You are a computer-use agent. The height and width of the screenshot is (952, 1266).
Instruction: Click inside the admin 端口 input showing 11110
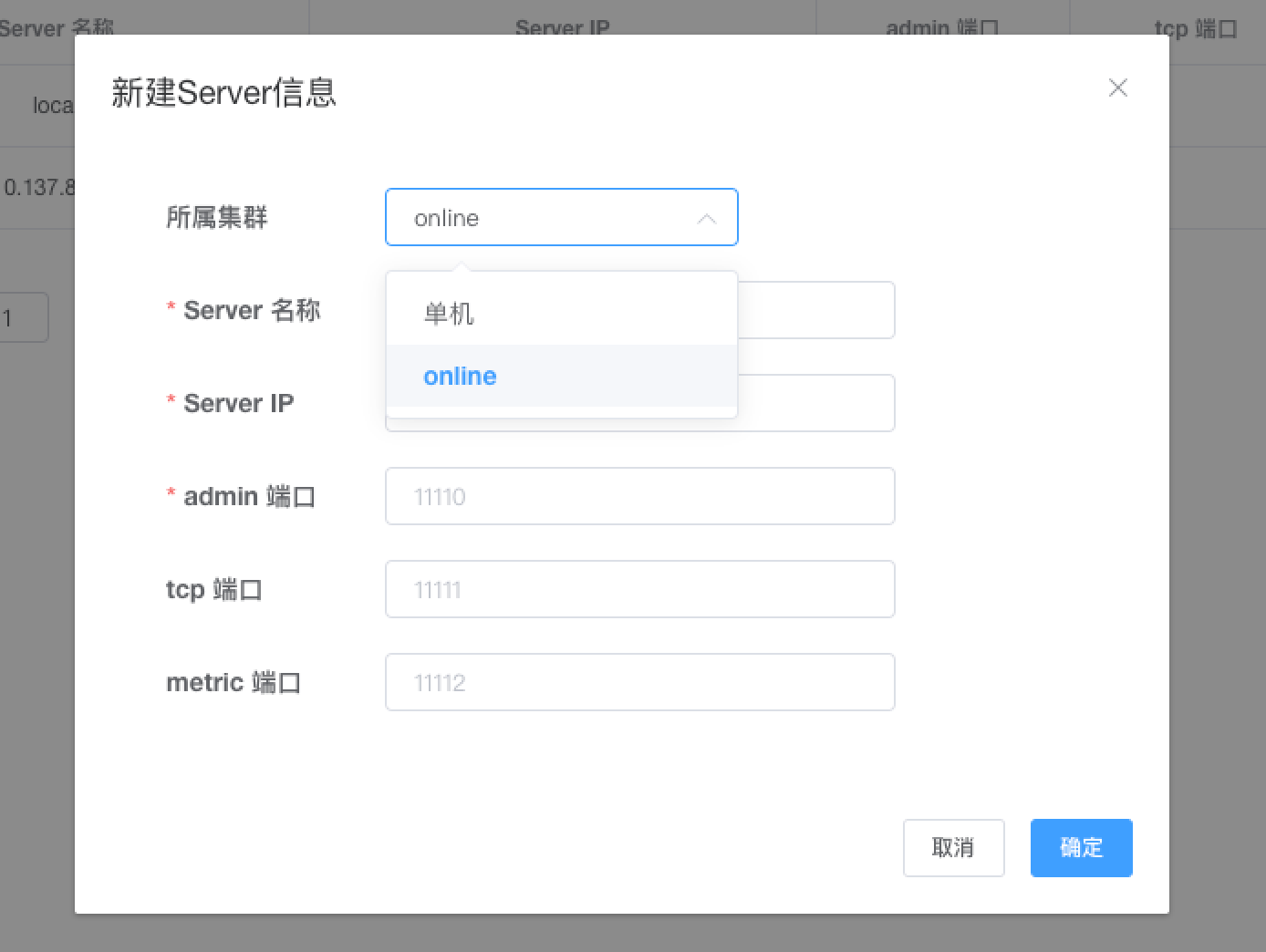click(639, 496)
